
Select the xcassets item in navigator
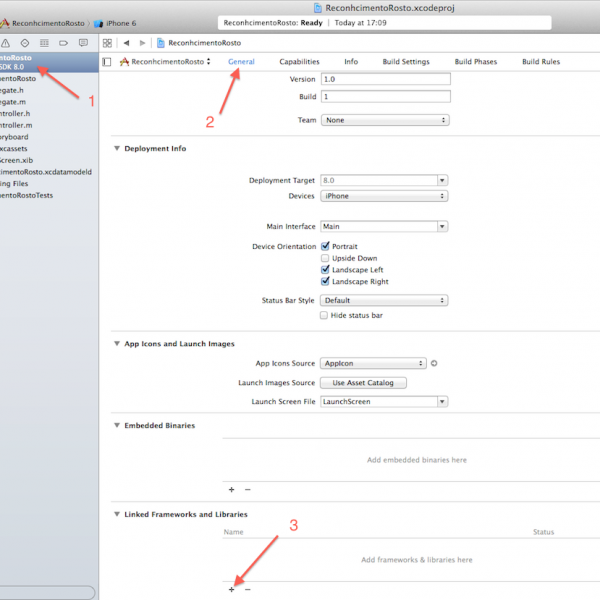pos(49,148)
